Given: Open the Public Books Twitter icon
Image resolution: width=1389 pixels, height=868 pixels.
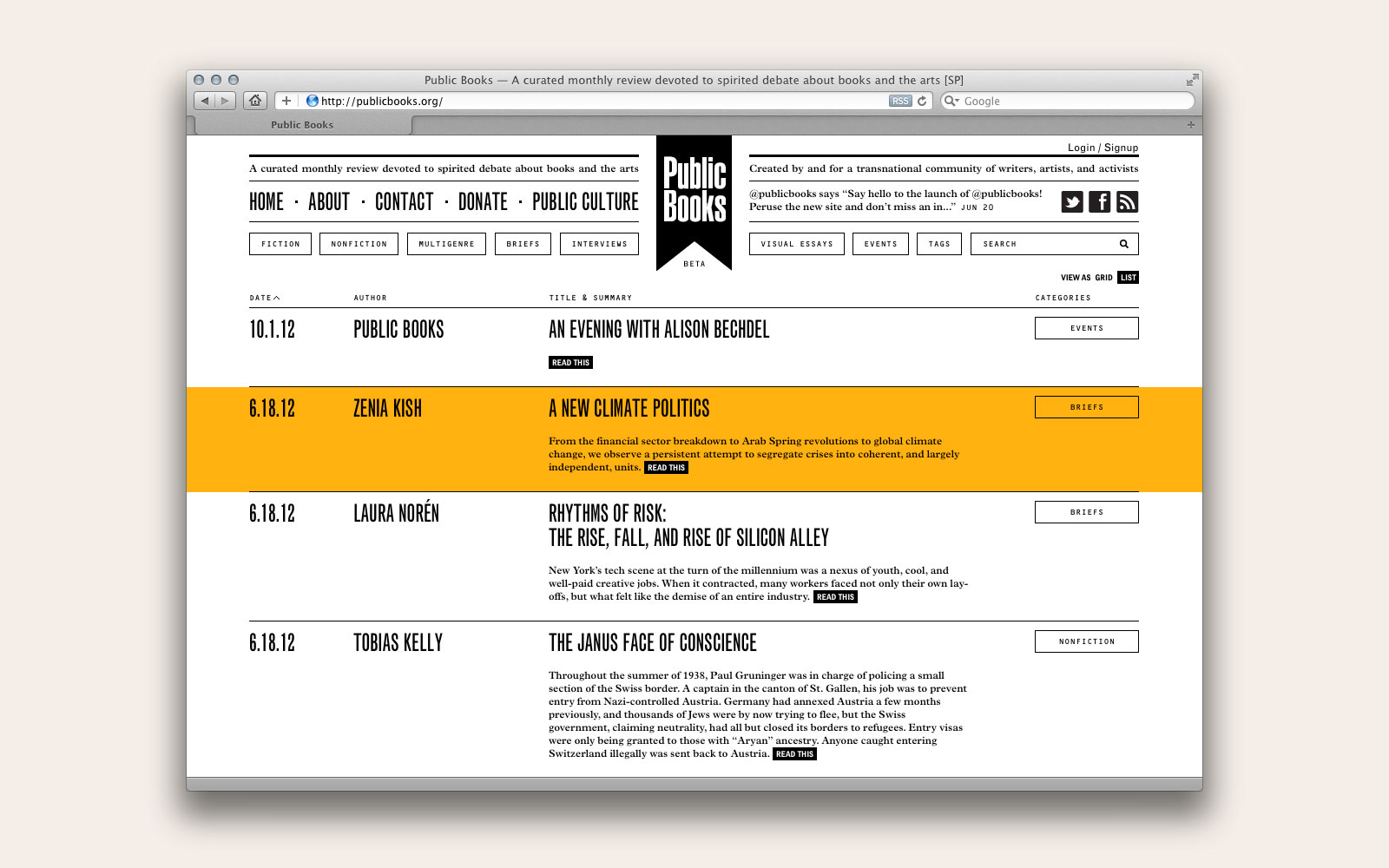Looking at the screenshot, I should [1072, 202].
